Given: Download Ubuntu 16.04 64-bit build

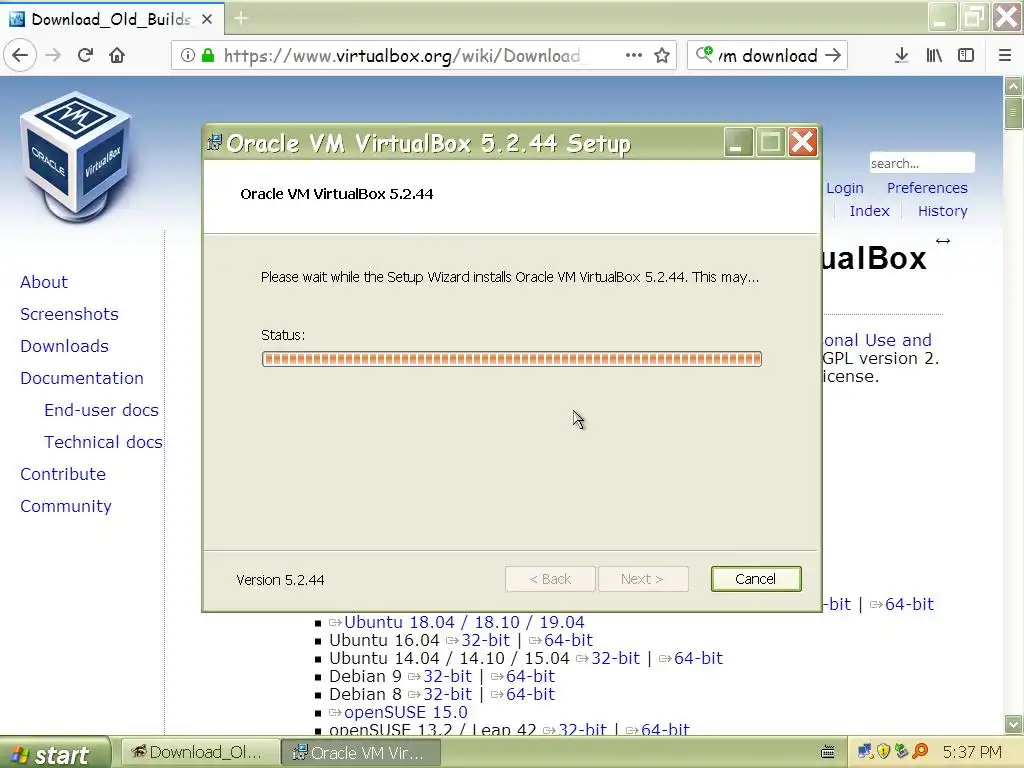Looking at the screenshot, I should 568,640.
